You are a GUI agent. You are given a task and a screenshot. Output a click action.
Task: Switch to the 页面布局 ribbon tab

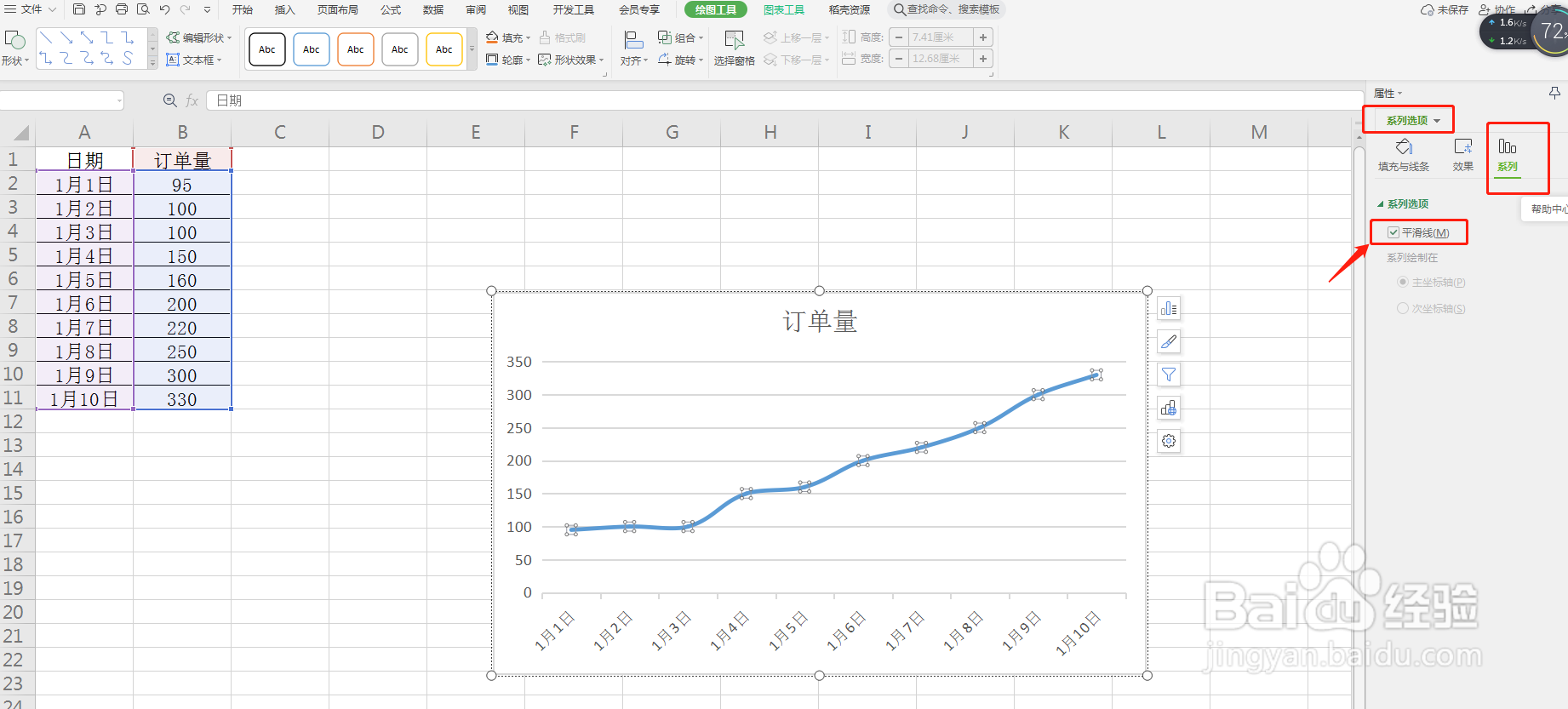pyautogui.click(x=337, y=9)
